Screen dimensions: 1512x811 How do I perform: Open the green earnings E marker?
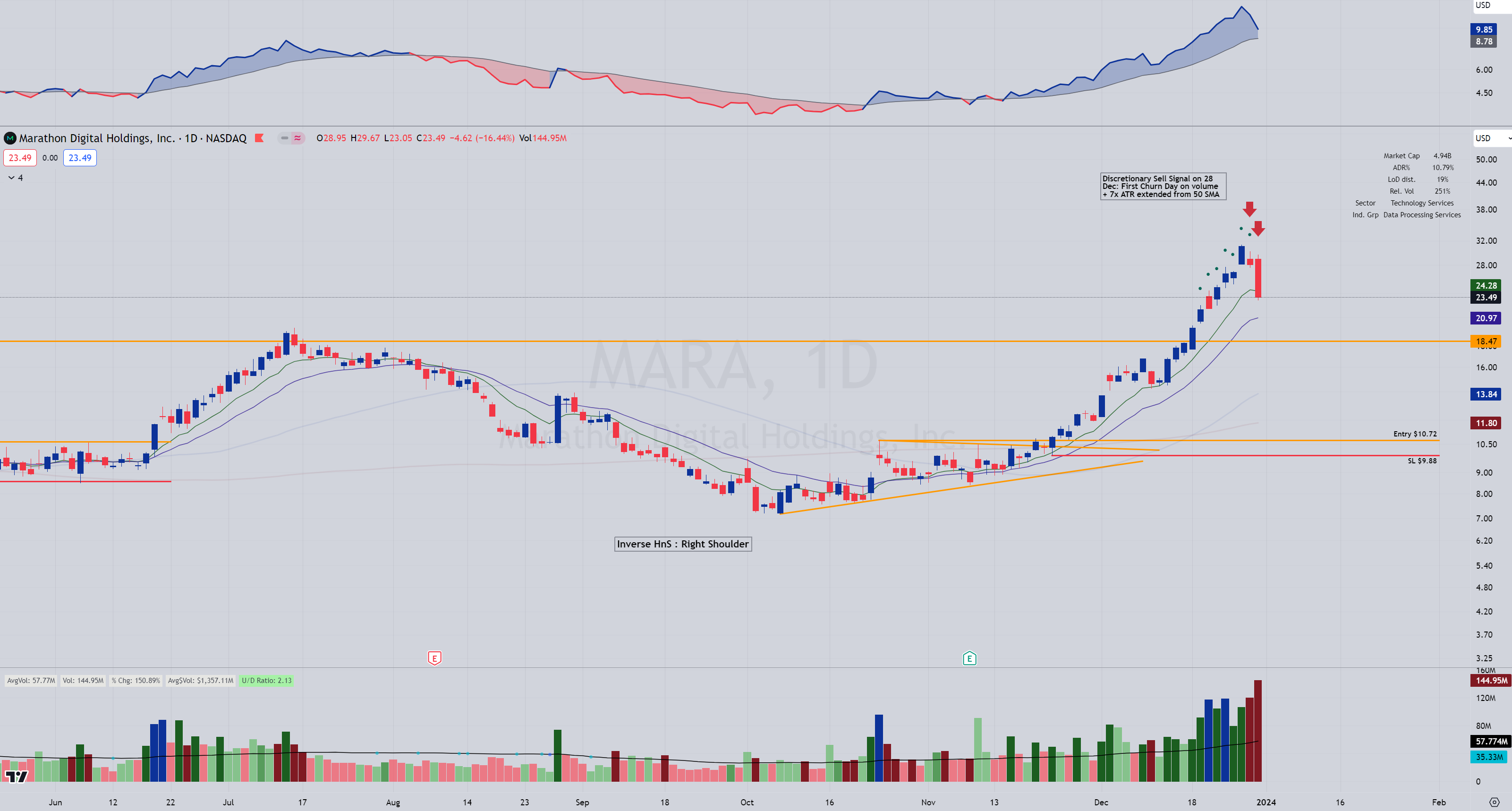coord(969,658)
